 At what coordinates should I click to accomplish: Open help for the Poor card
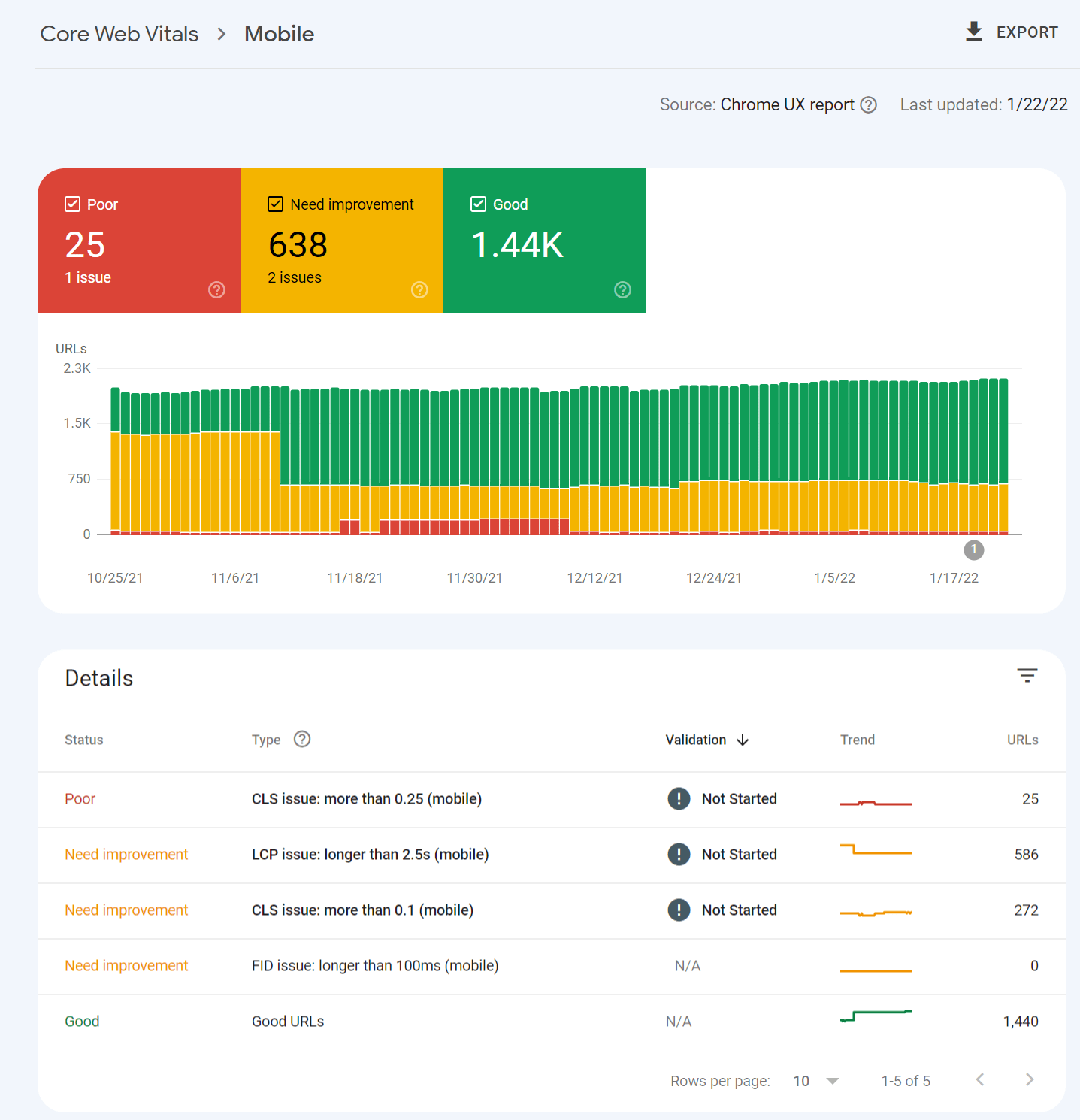point(216,289)
